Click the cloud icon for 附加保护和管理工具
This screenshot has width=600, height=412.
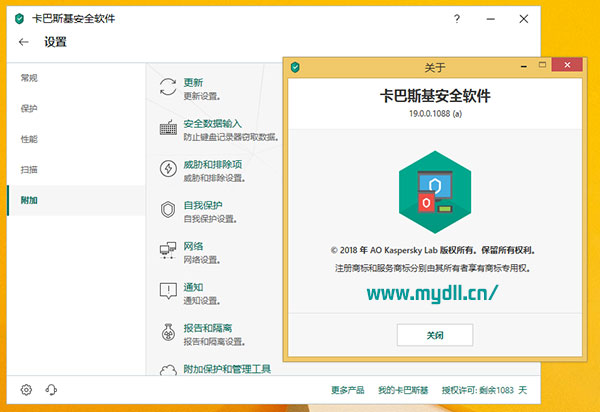(168, 370)
